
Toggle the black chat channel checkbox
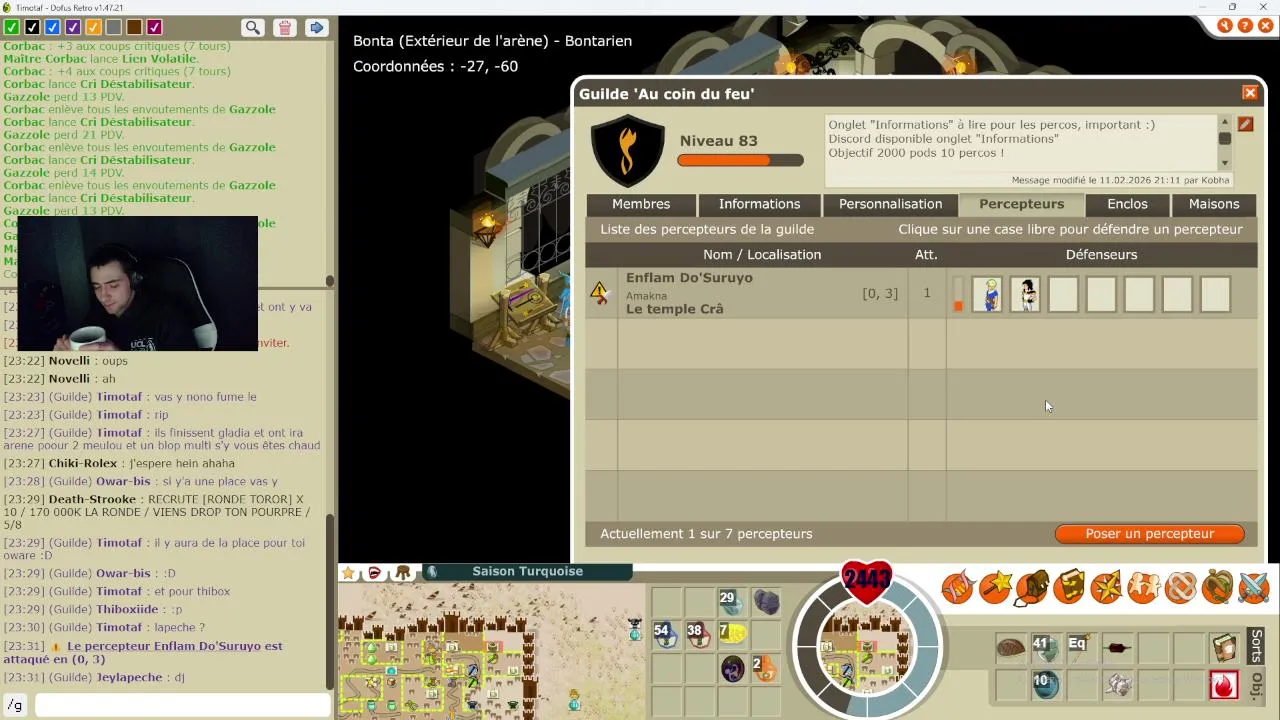tap(32, 27)
